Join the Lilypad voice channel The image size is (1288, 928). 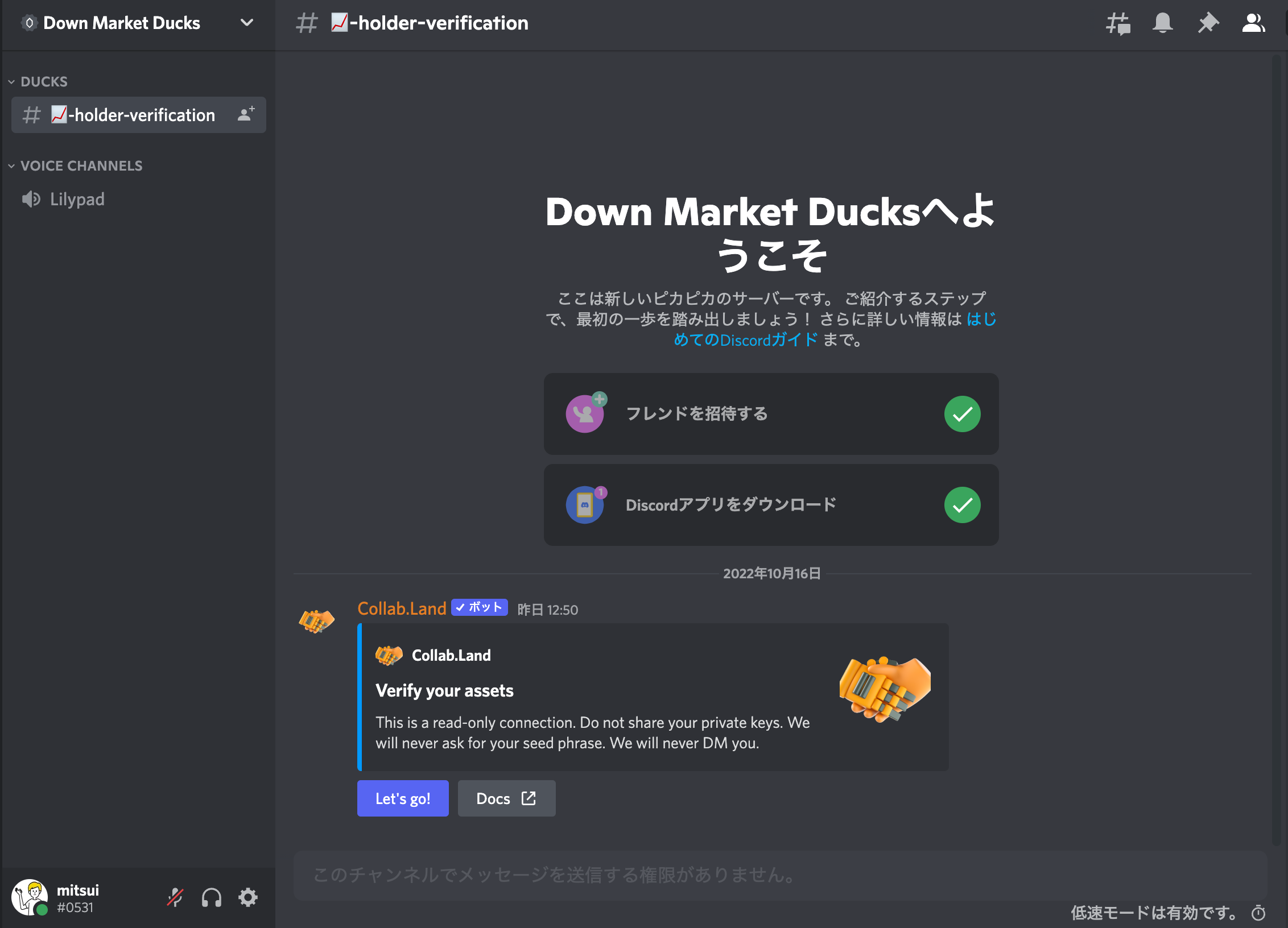point(77,200)
